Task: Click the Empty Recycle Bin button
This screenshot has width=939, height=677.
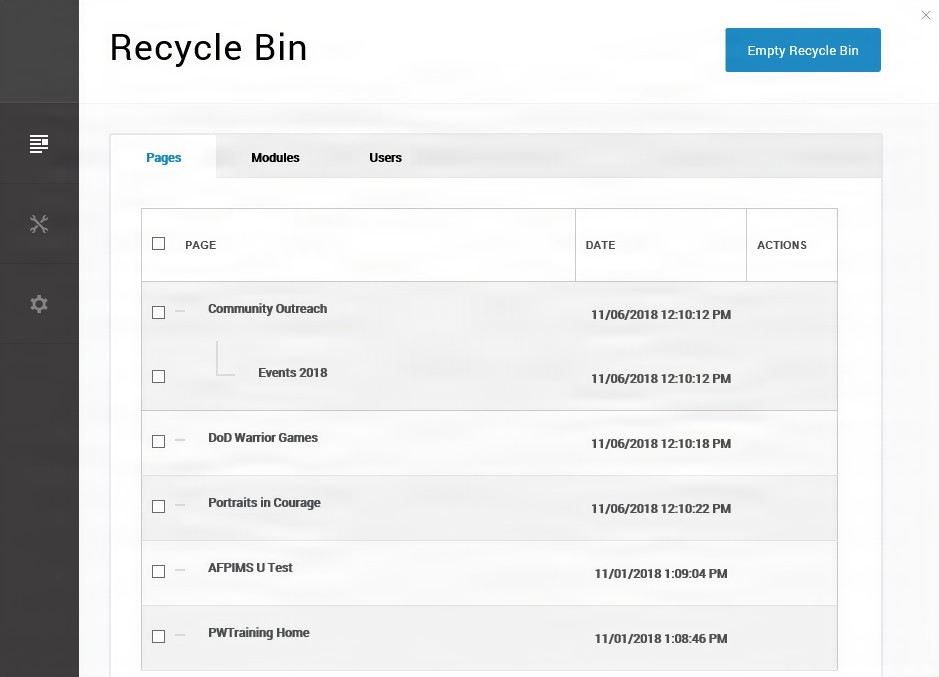Action: coord(802,50)
